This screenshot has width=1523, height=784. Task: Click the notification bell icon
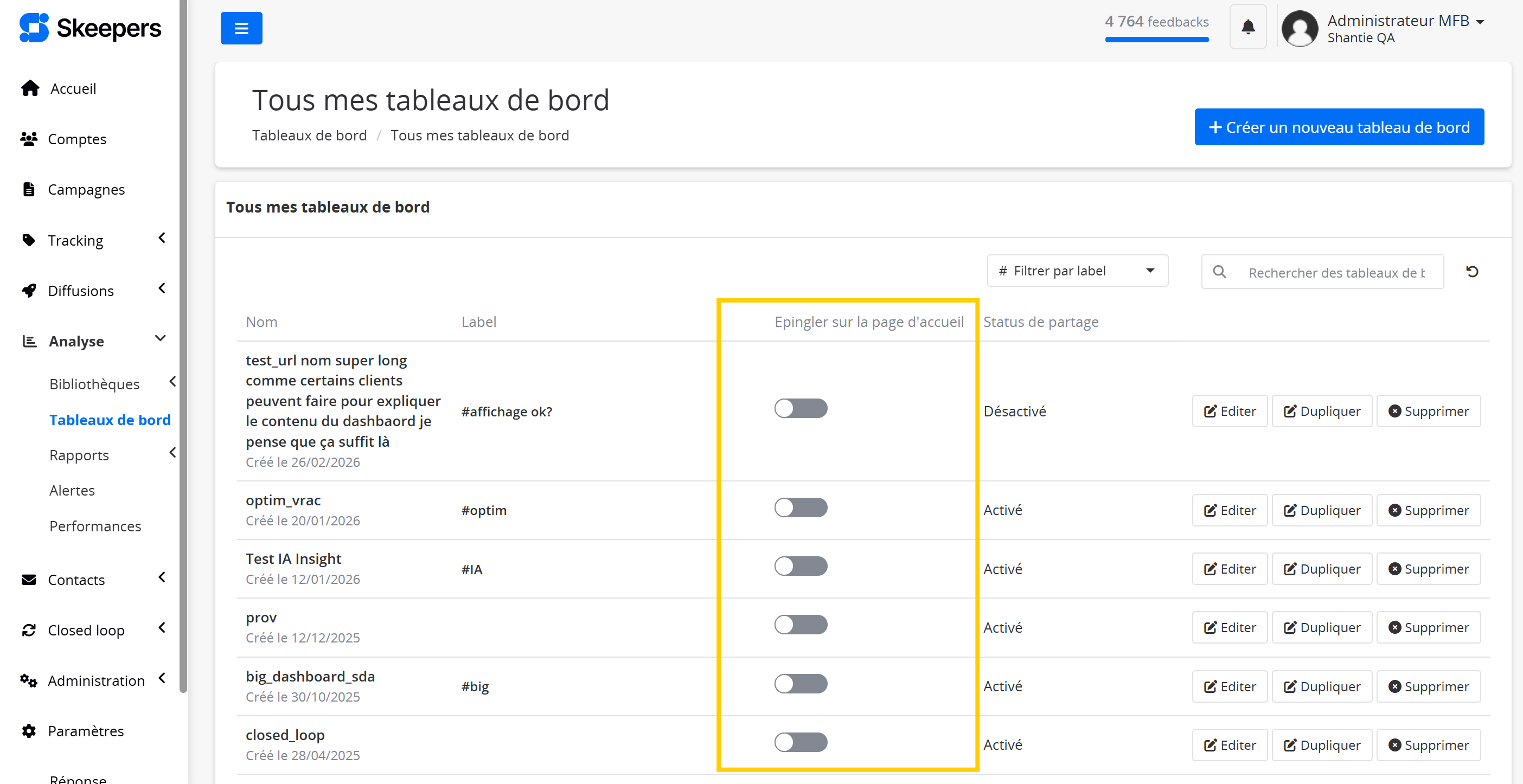(x=1247, y=27)
